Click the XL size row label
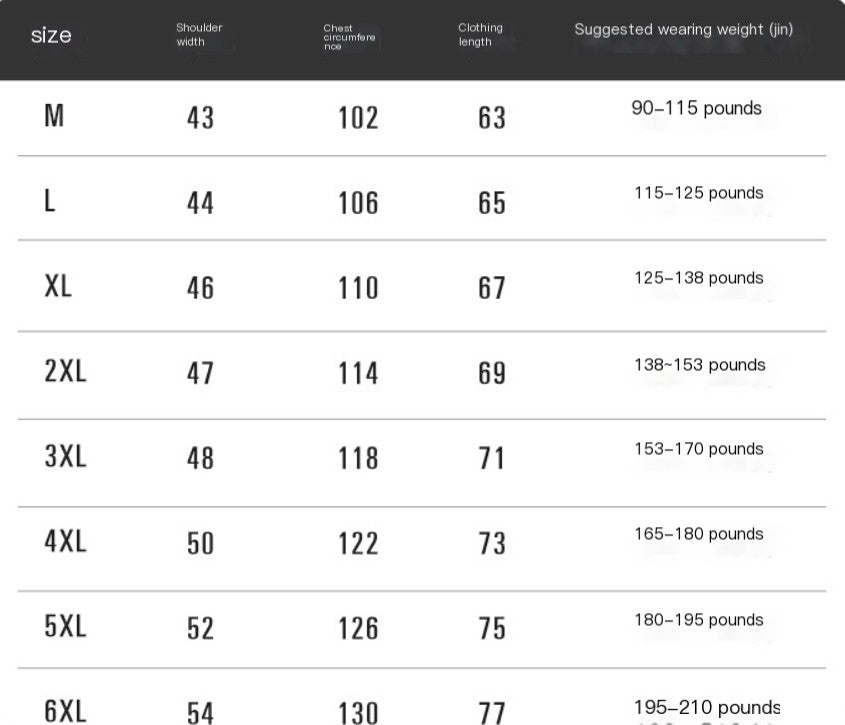Image resolution: width=845 pixels, height=725 pixels. pyautogui.click(x=58, y=286)
